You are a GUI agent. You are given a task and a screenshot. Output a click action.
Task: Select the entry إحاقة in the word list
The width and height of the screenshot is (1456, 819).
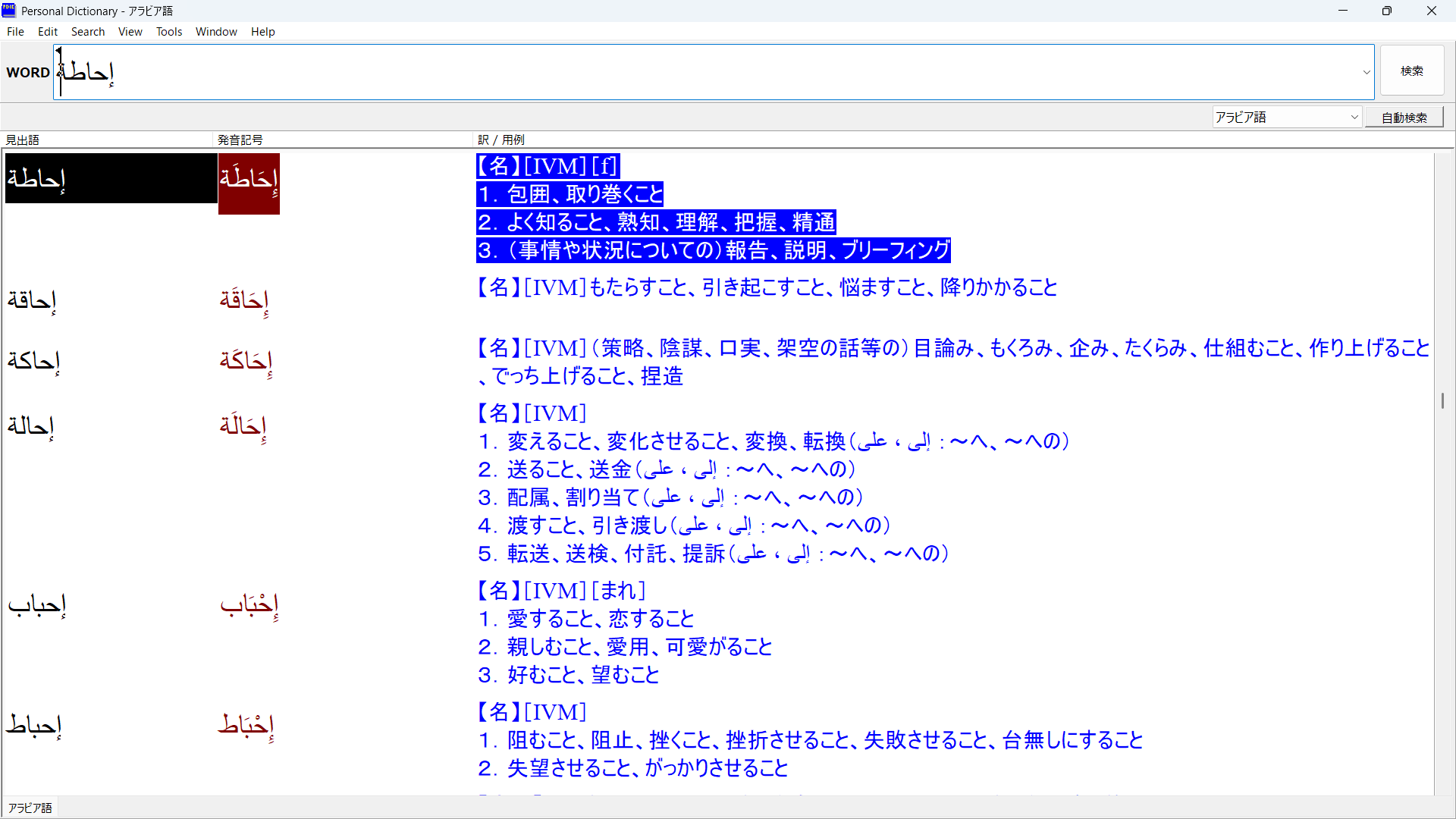tap(33, 300)
